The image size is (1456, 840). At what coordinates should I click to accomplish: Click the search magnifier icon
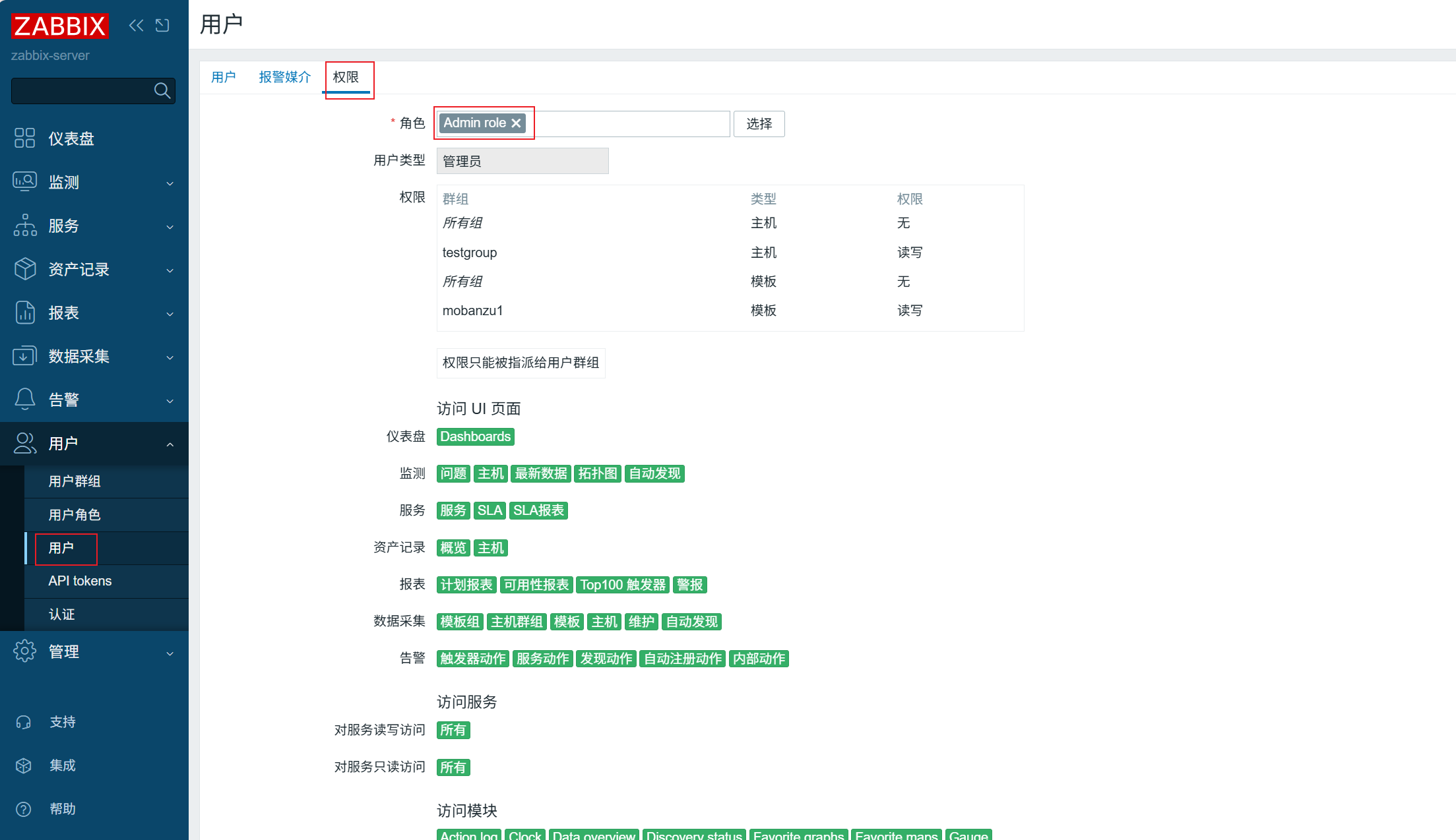pos(162,91)
